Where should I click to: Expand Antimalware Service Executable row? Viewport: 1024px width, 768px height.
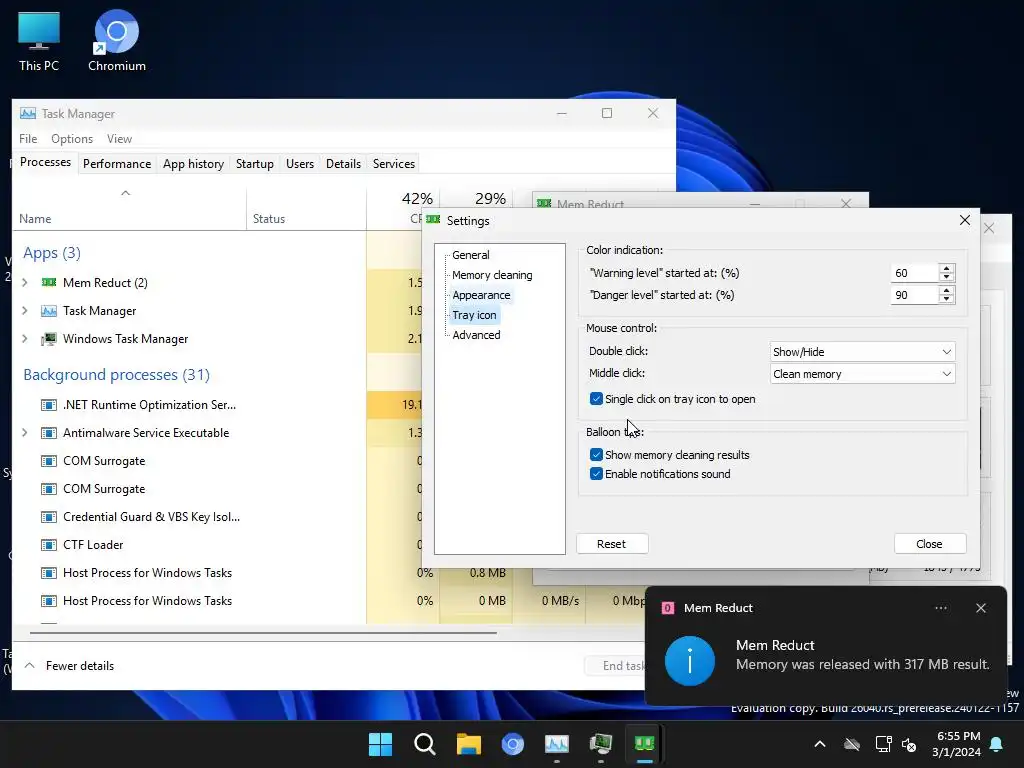(x=25, y=433)
